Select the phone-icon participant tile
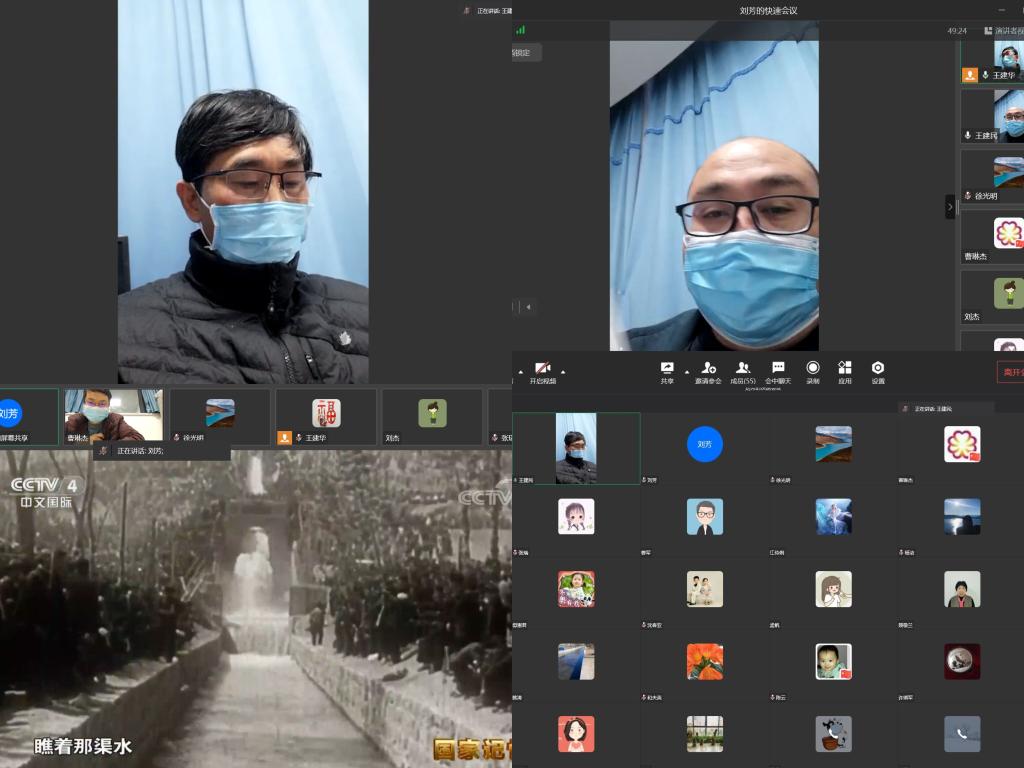The width and height of the screenshot is (1024, 768). pos(962,734)
